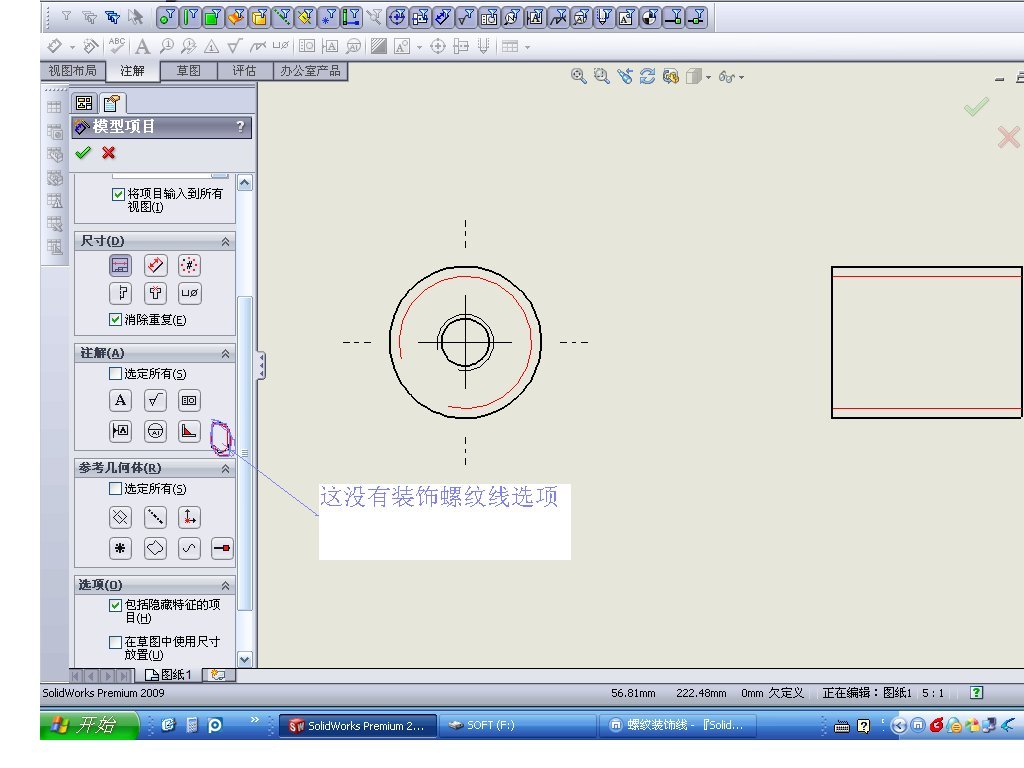Select the curves icon under 参考几何体

click(x=189, y=548)
